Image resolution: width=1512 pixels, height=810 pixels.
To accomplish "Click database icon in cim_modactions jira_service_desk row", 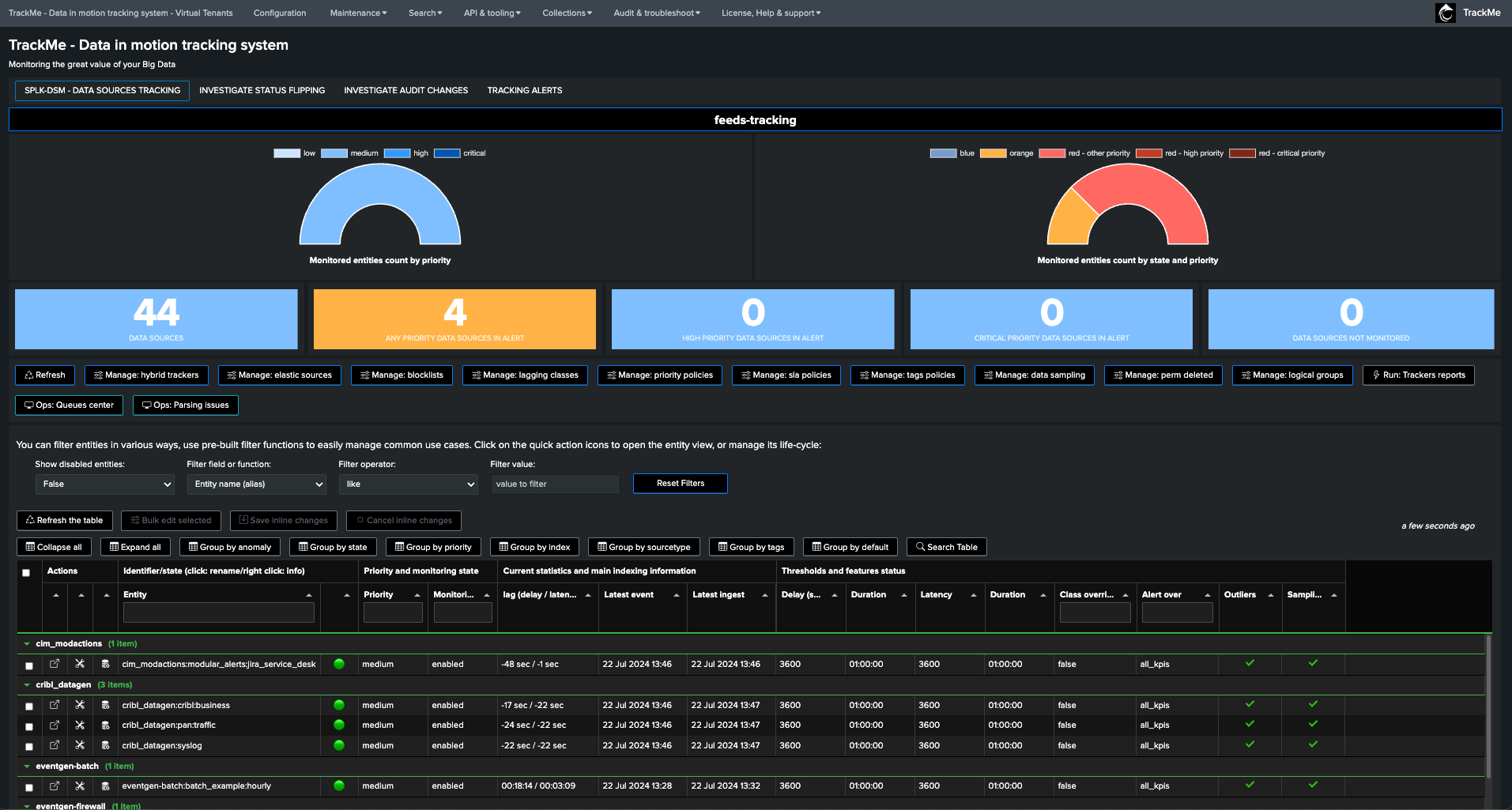I will tap(105, 664).
